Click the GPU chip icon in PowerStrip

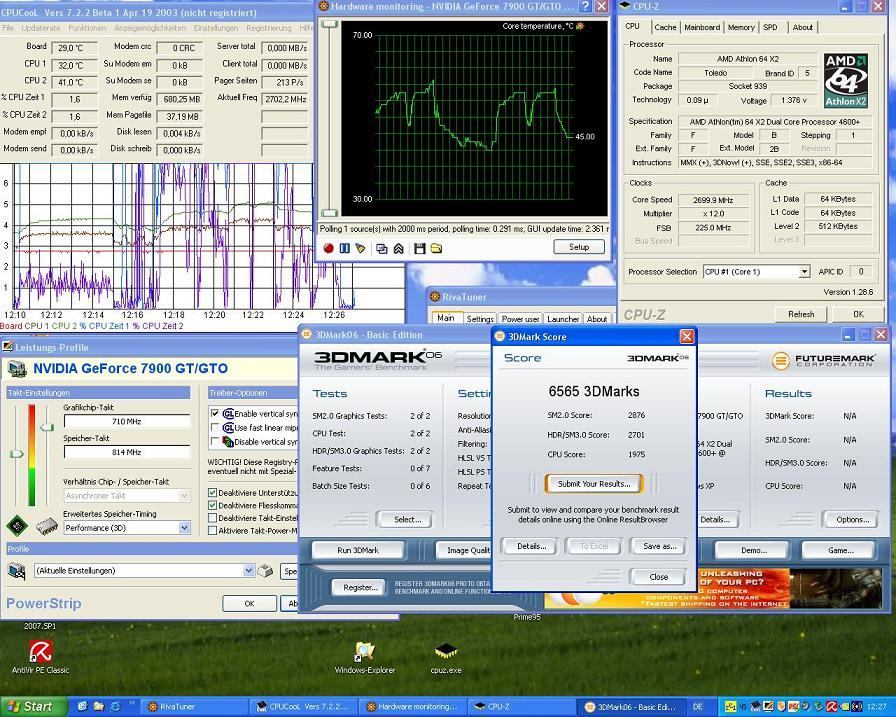tap(17, 526)
